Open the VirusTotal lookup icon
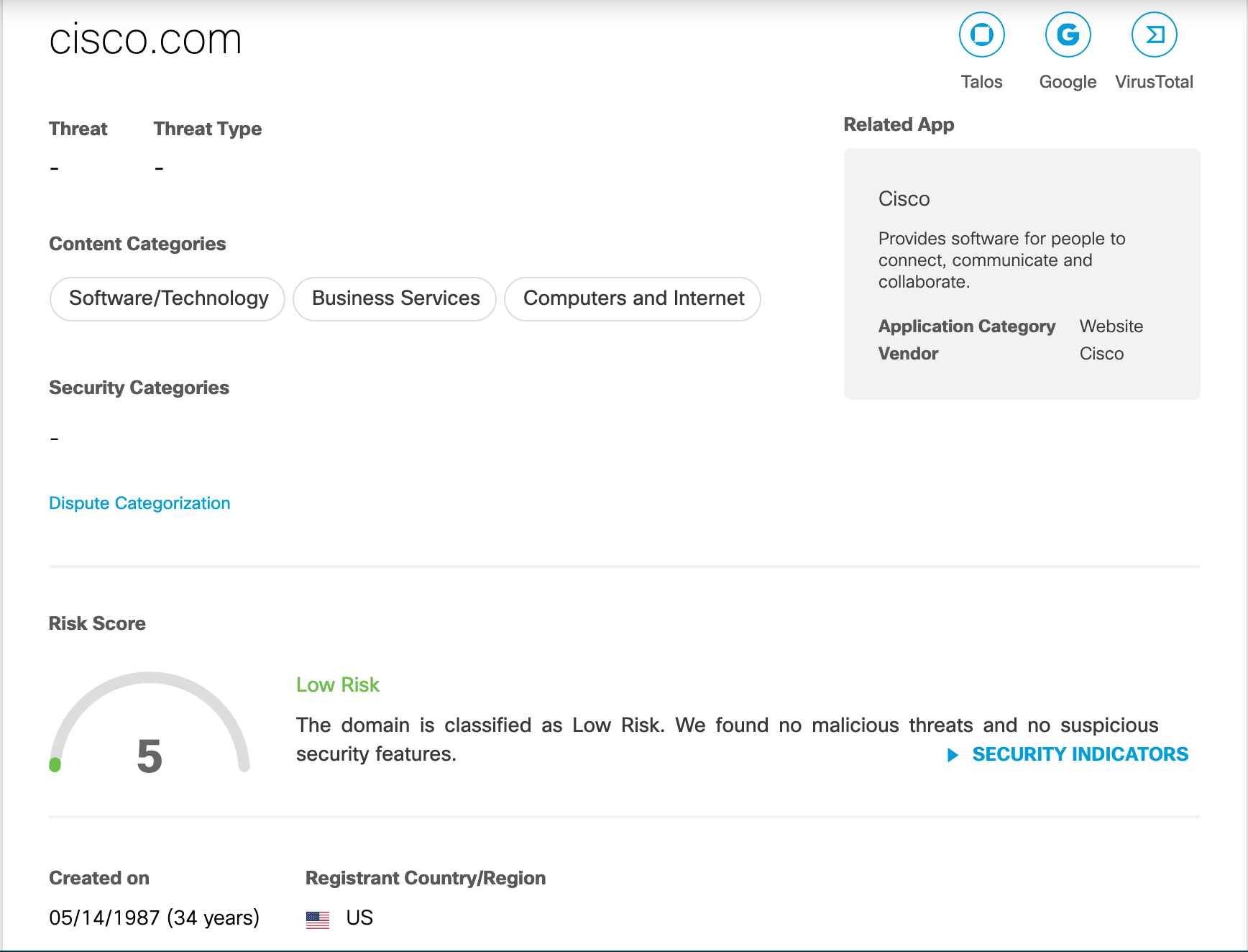This screenshot has height=952, width=1248. (1154, 35)
